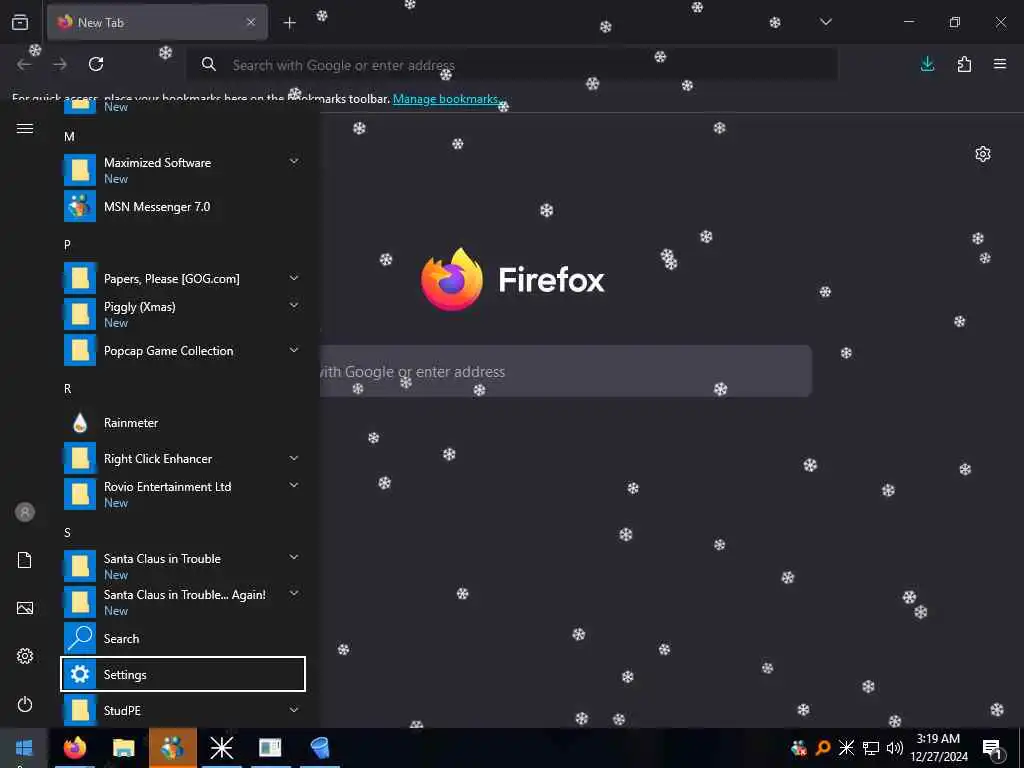The width and height of the screenshot is (1024, 768).
Task: Click the Manage bookmarks link
Action: [x=445, y=99]
